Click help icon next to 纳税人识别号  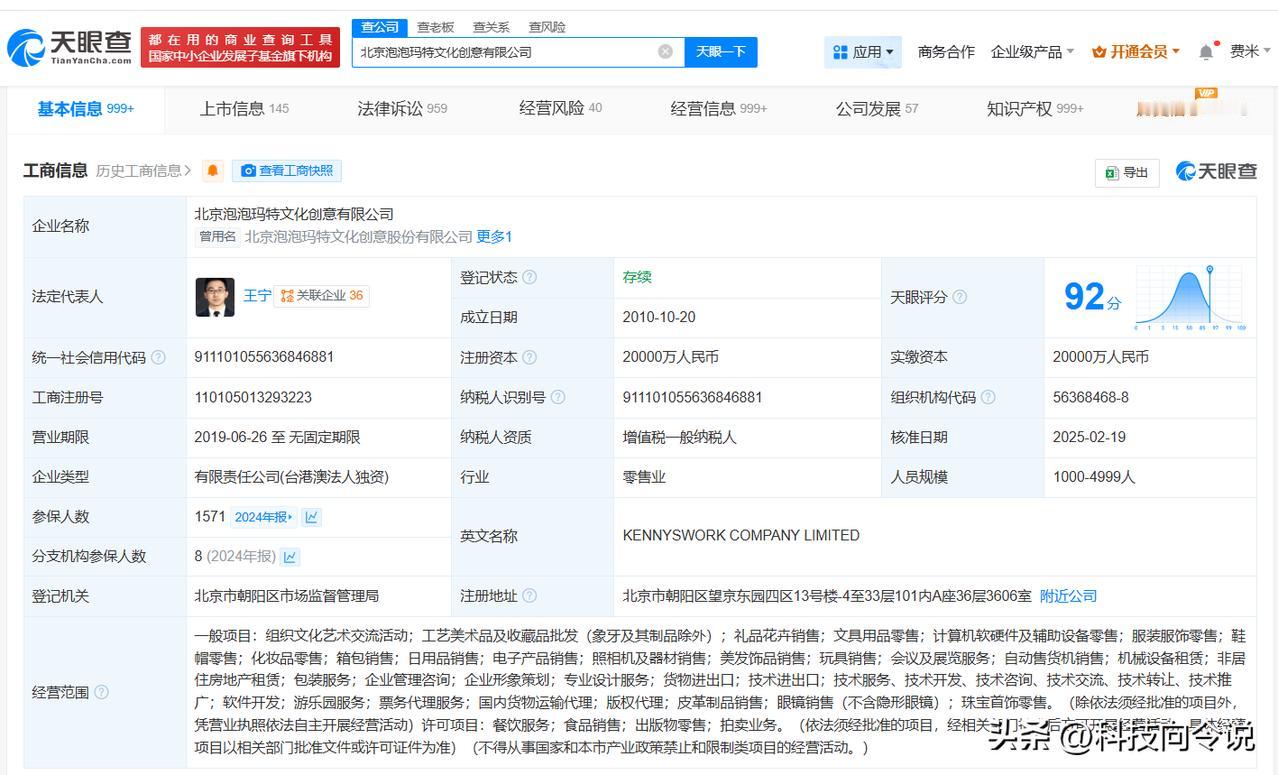[558, 397]
